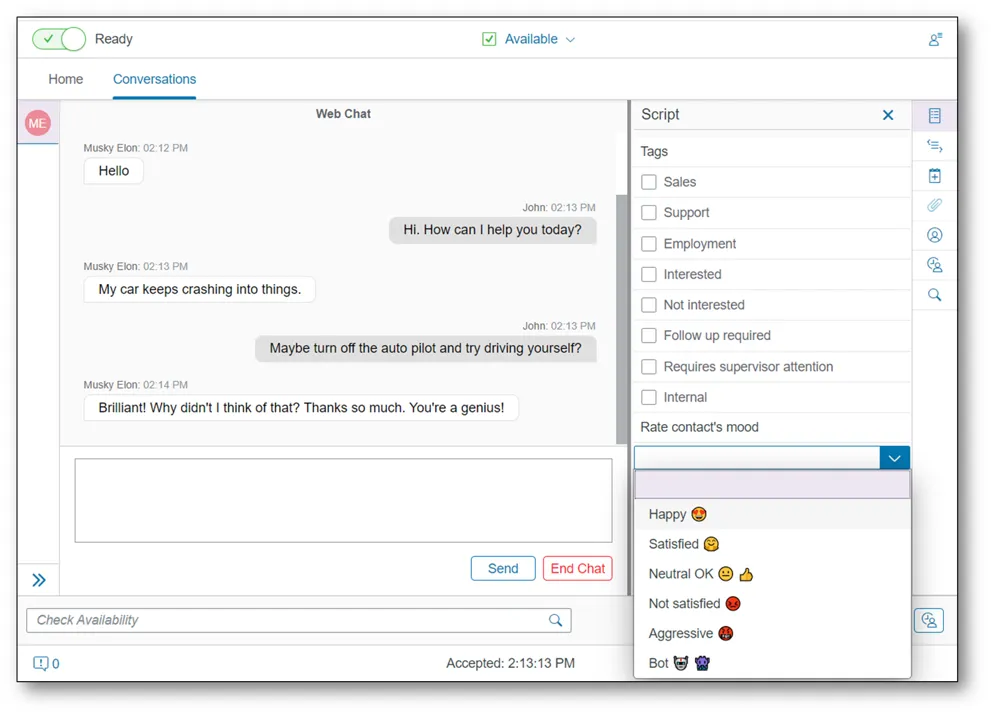Open the Script panel icon in right sidebar
This screenshot has height=715, width=991.
(x=934, y=116)
